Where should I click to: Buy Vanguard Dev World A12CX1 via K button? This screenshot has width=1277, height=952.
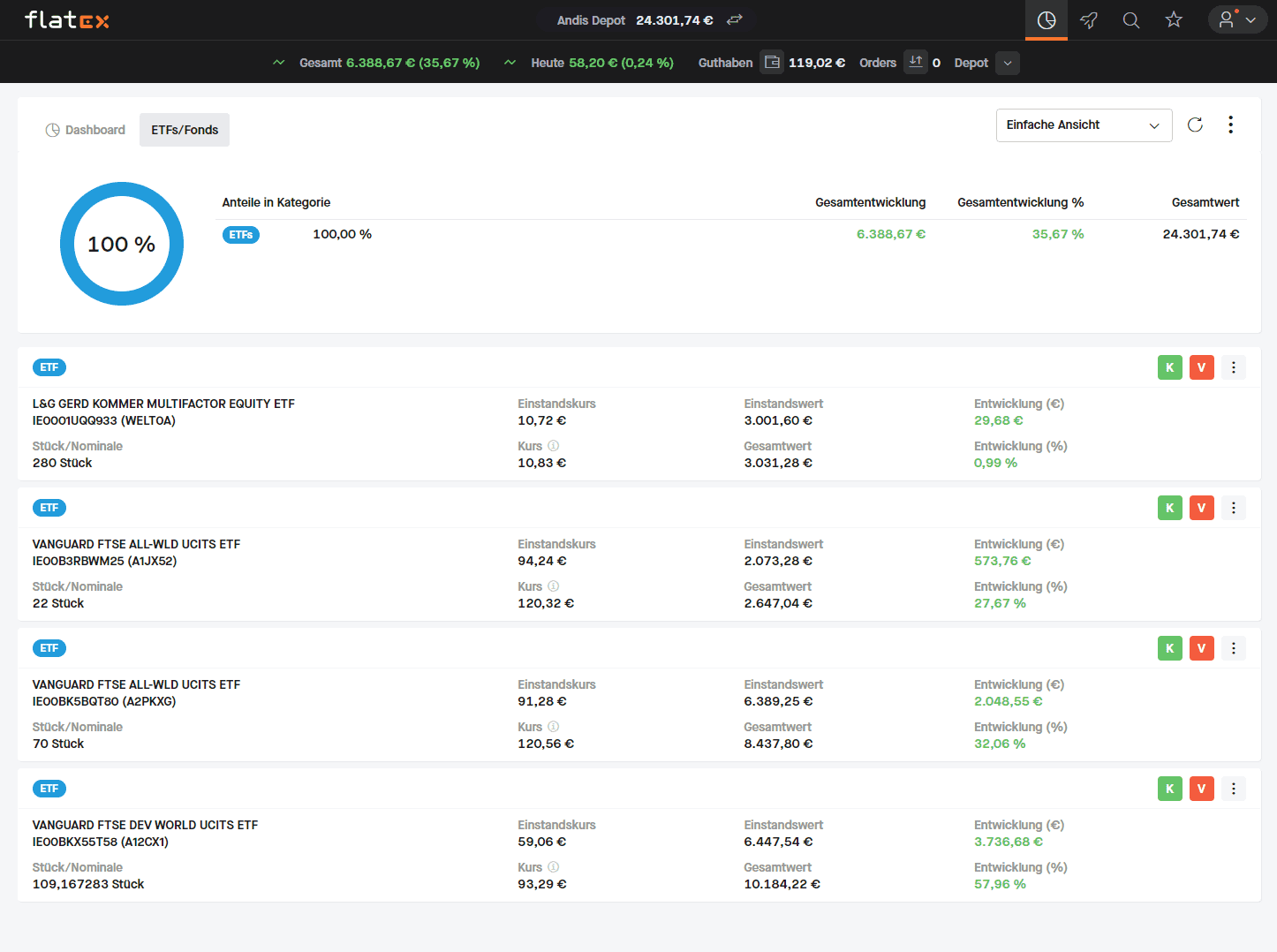point(1170,789)
